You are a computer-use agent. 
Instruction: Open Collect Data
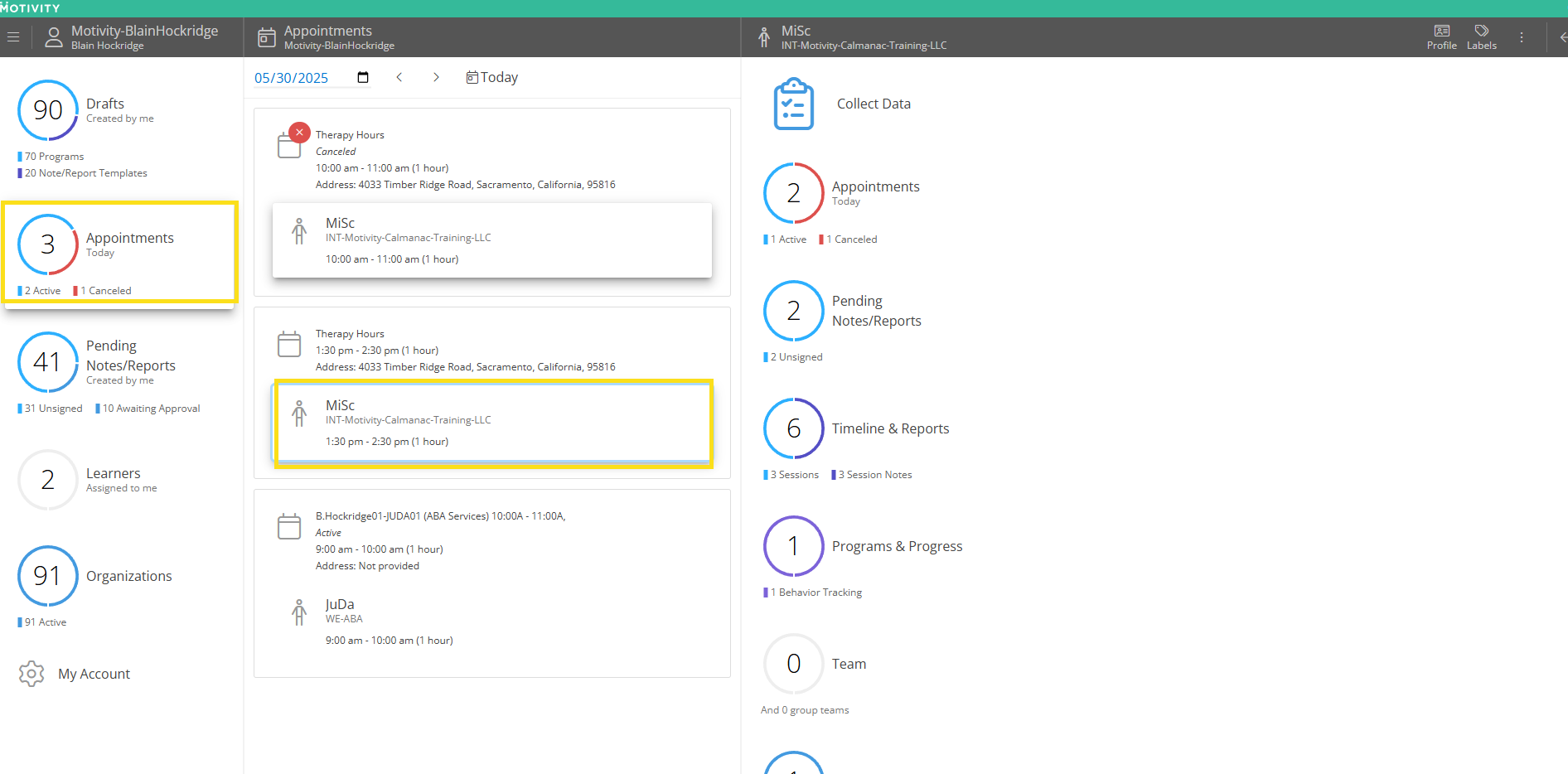[x=874, y=104]
